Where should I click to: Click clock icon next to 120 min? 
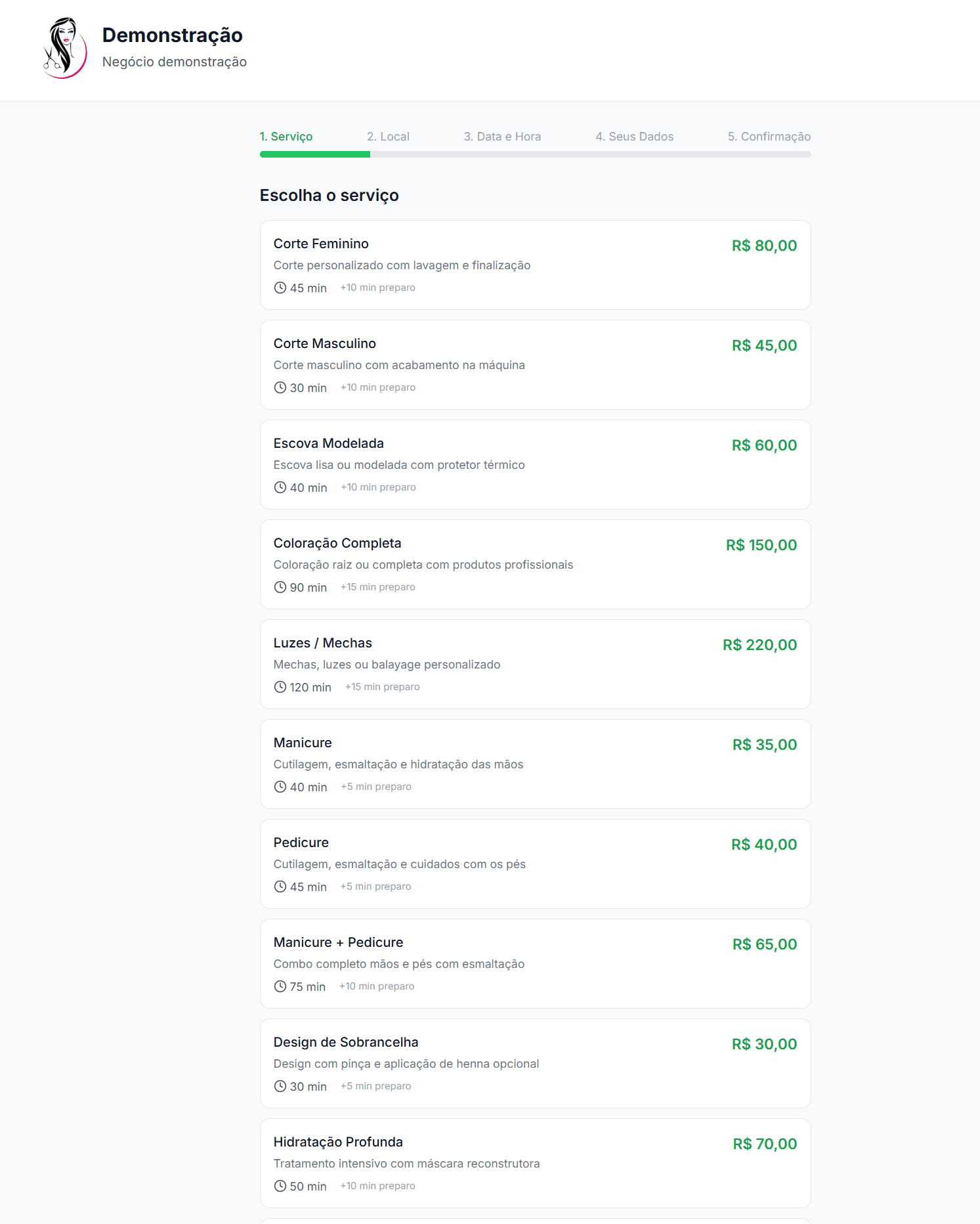click(280, 687)
